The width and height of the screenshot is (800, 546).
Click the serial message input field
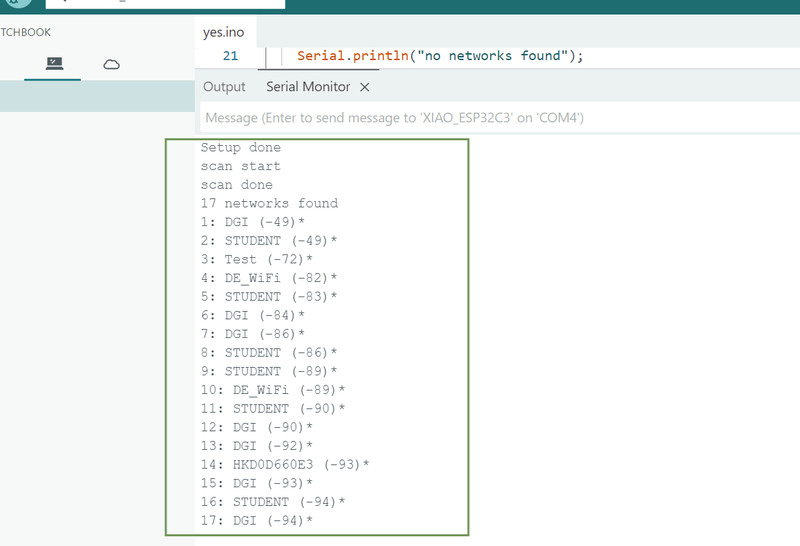click(499, 118)
